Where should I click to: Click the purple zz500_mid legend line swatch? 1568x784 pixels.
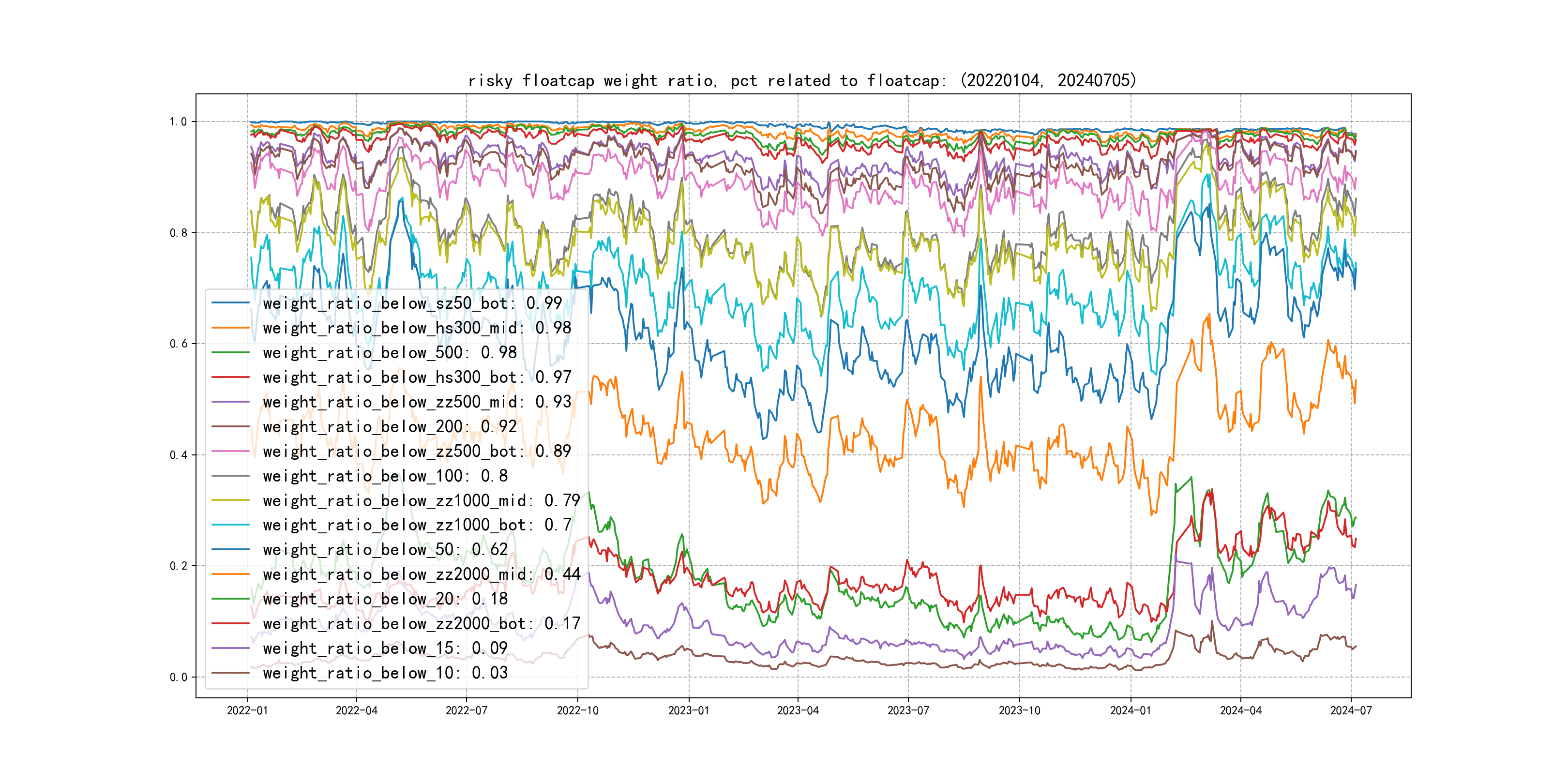(231, 402)
